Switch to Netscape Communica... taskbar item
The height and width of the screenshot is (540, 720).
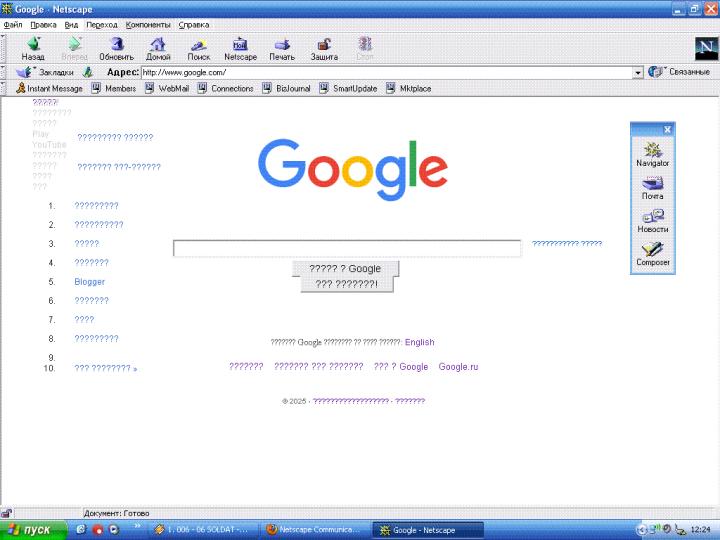pos(315,530)
